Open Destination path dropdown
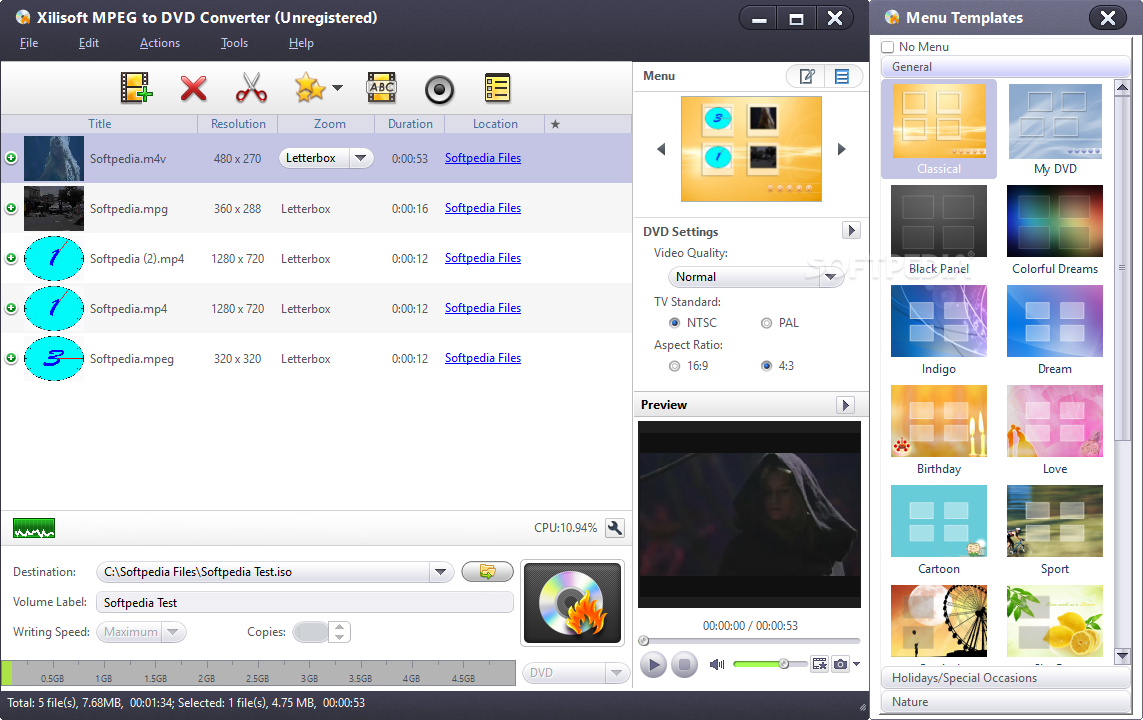 pyautogui.click(x=440, y=572)
